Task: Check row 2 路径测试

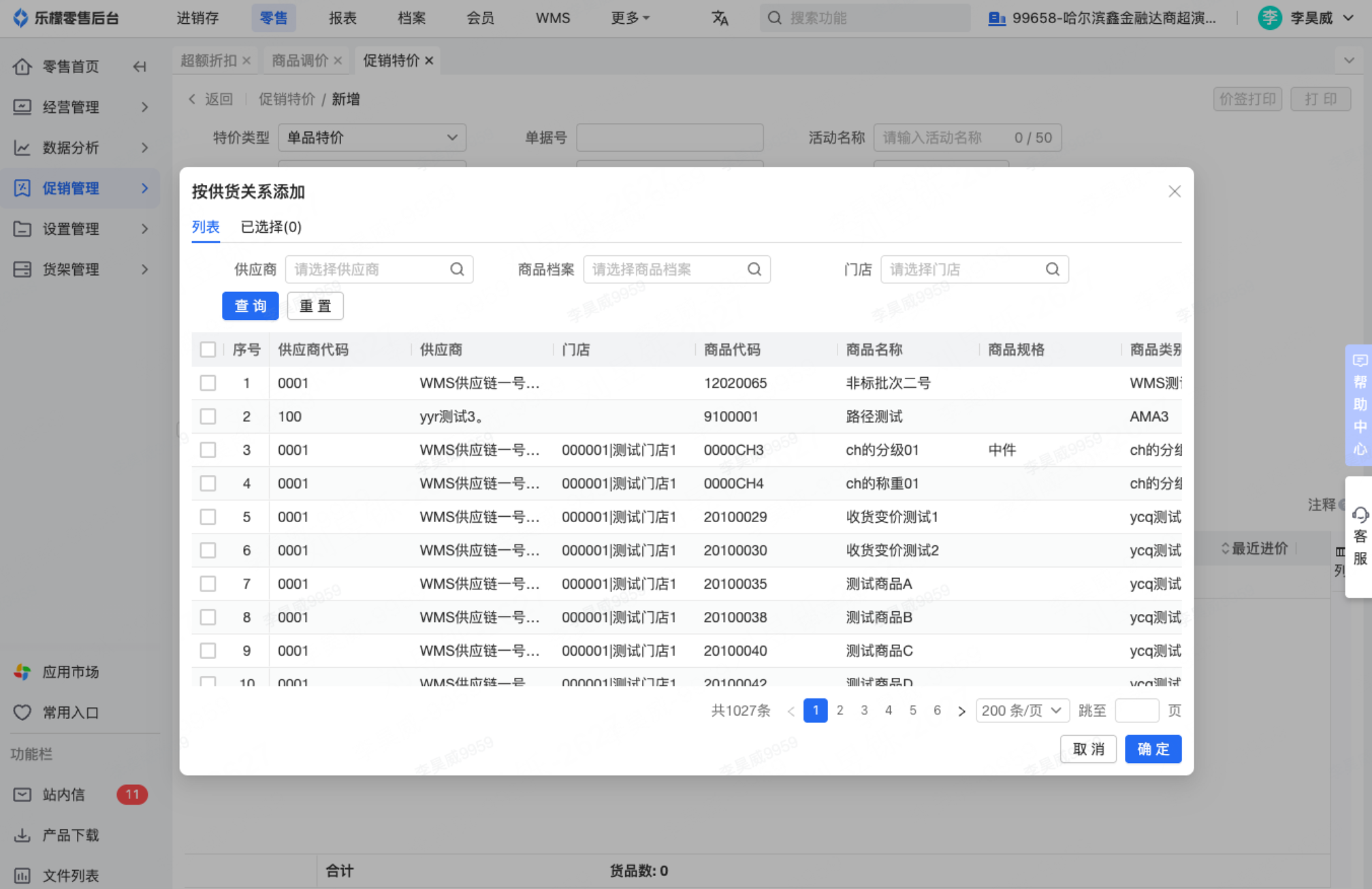Action: (208, 417)
